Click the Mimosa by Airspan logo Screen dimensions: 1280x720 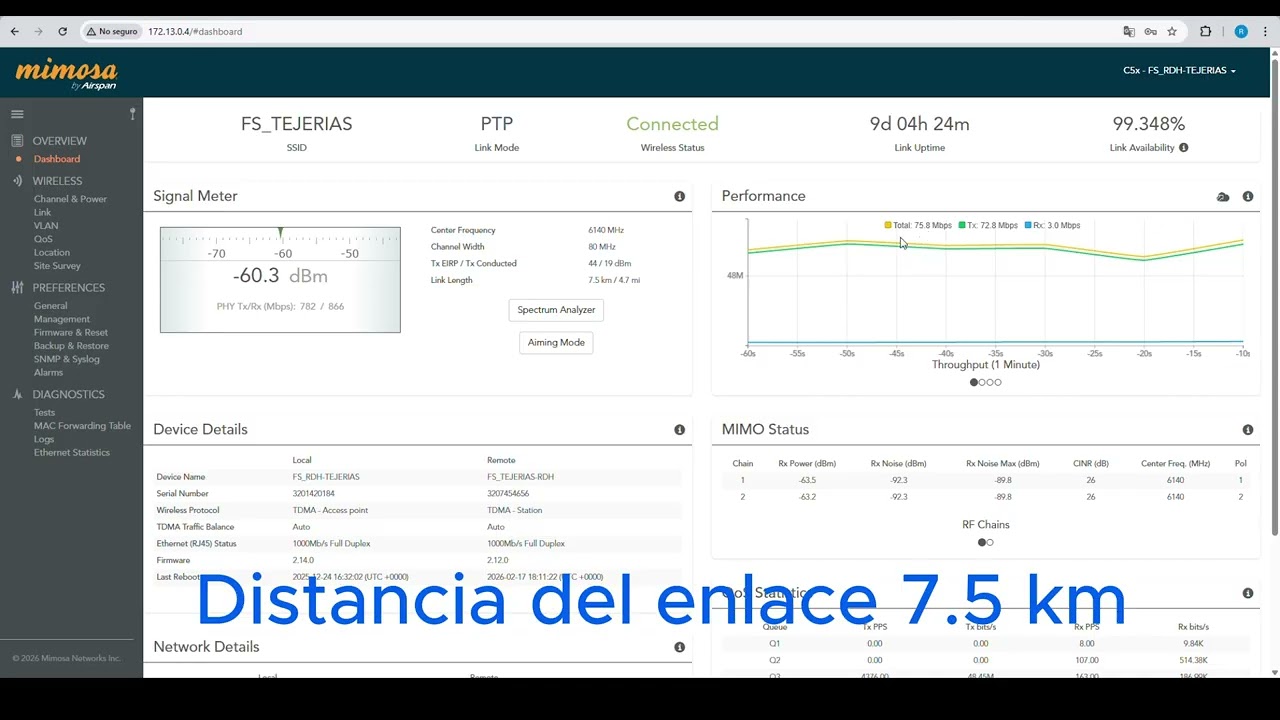[66, 75]
